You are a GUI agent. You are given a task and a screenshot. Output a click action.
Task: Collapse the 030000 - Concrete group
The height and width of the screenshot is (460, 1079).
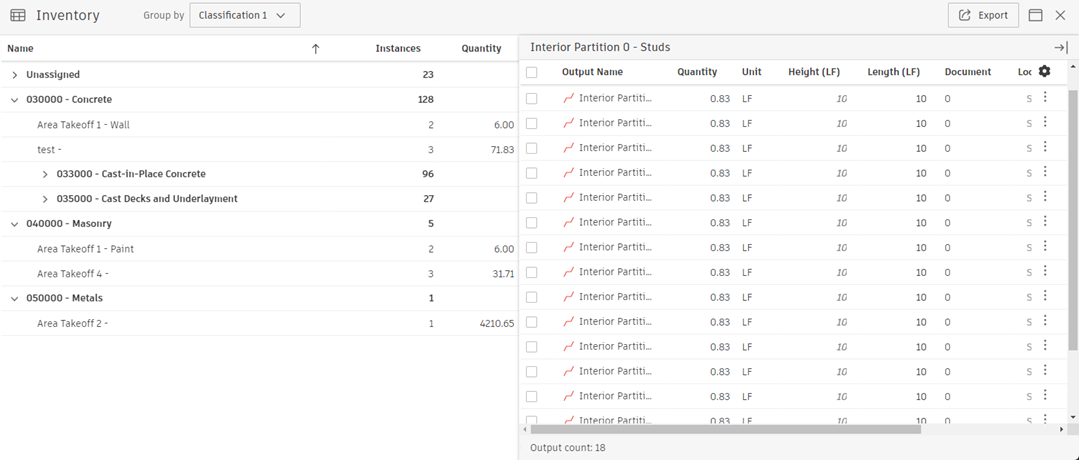tap(15, 100)
